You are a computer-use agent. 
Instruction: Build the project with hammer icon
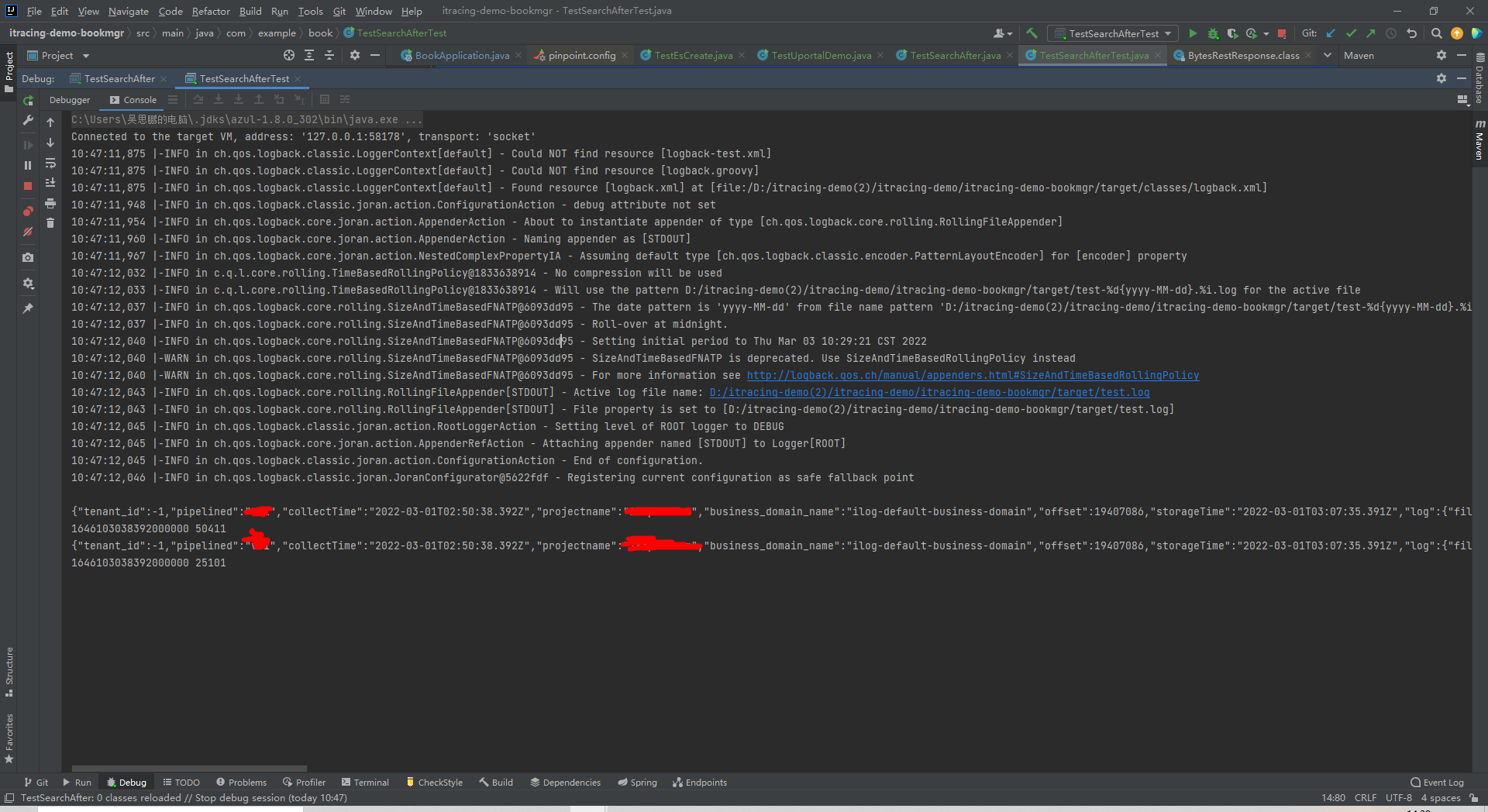(x=1032, y=33)
